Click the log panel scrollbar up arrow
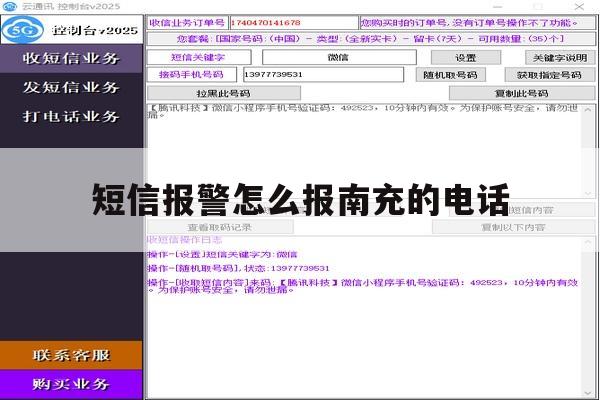This screenshot has width=600, height=400. pyautogui.click(x=588, y=242)
